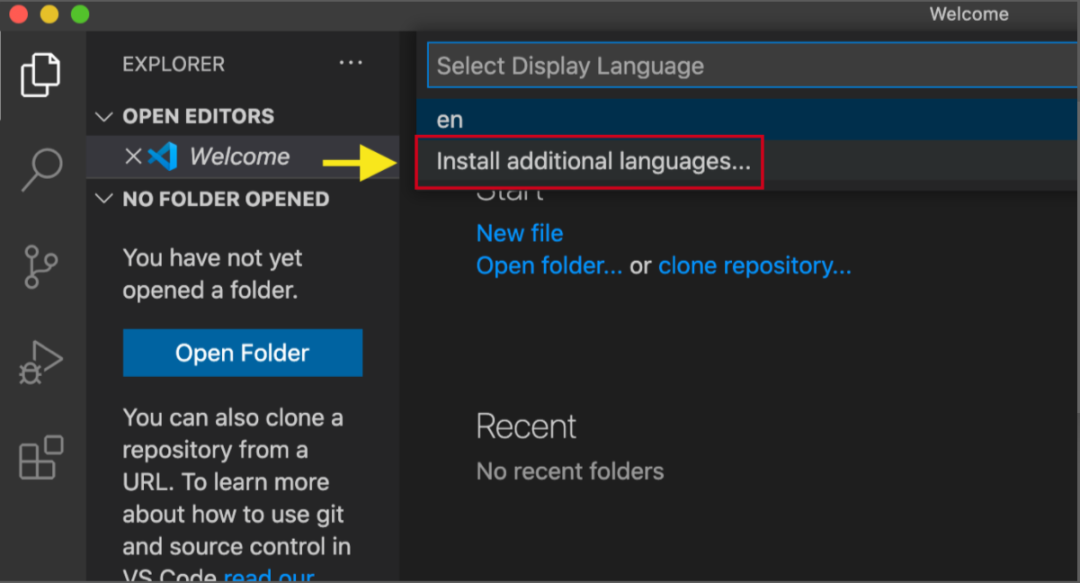Click the Explorer panel title
This screenshot has width=1080, height=583.
pos(174,64)
